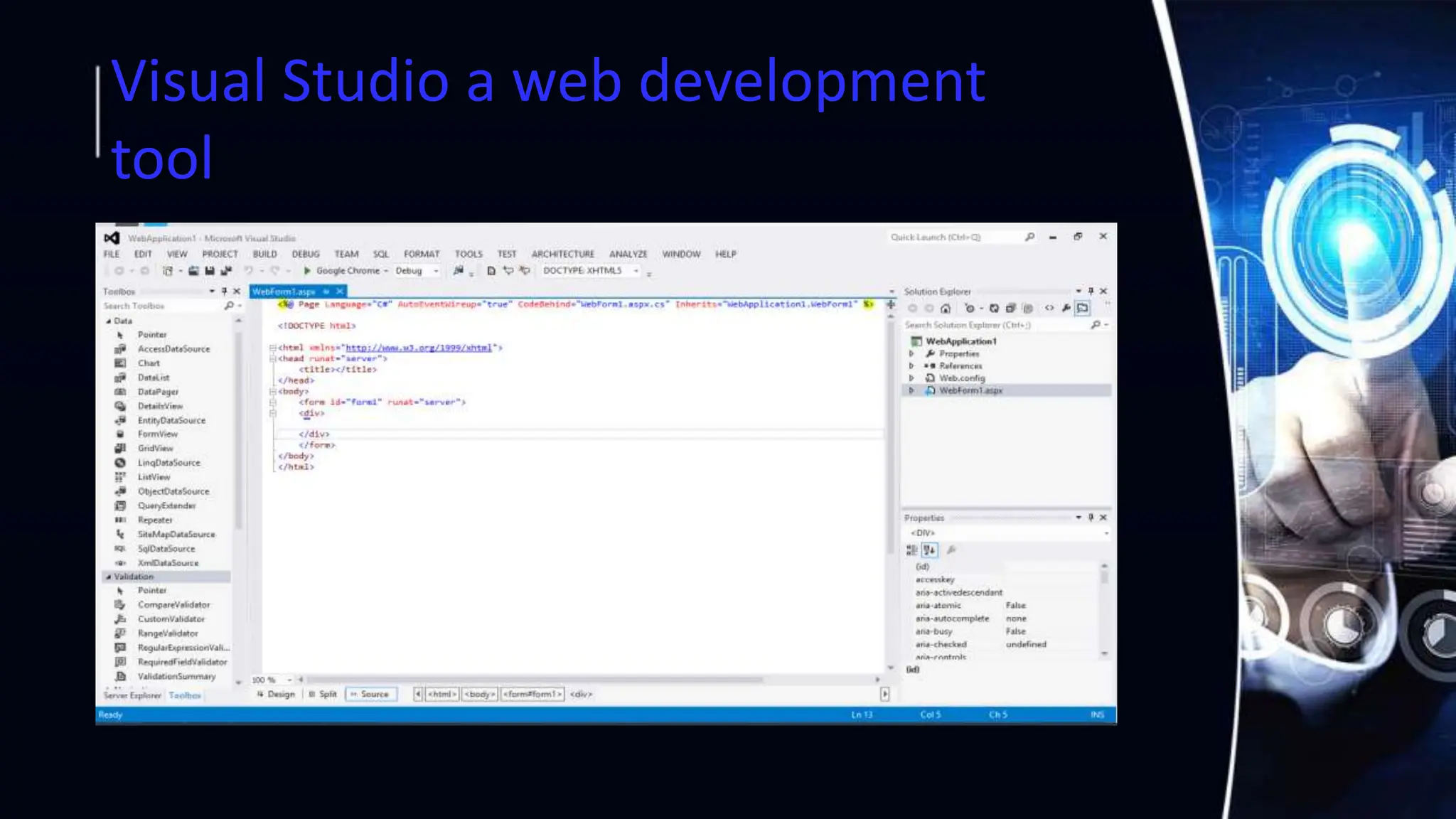Click the Quick Launch search magnifier icon

1029,237
